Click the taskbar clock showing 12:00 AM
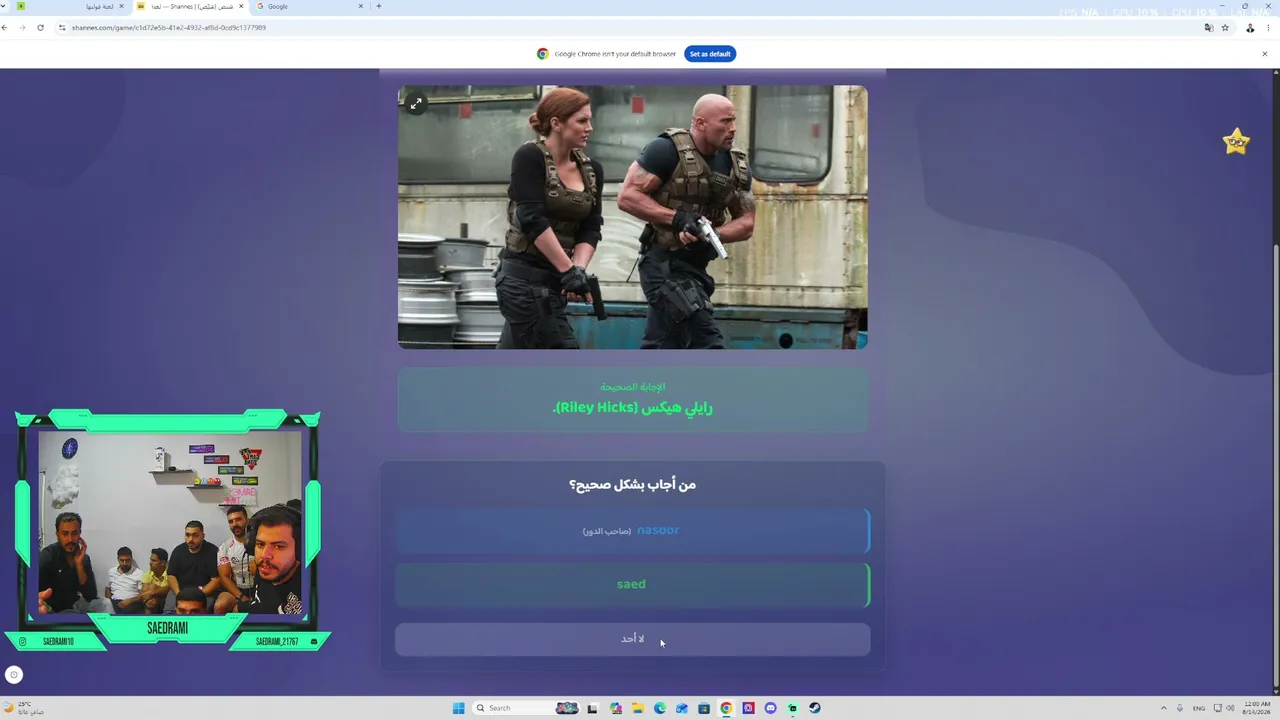The height and width of the screenshot is (720, 1280). (x=1257, y=708)
